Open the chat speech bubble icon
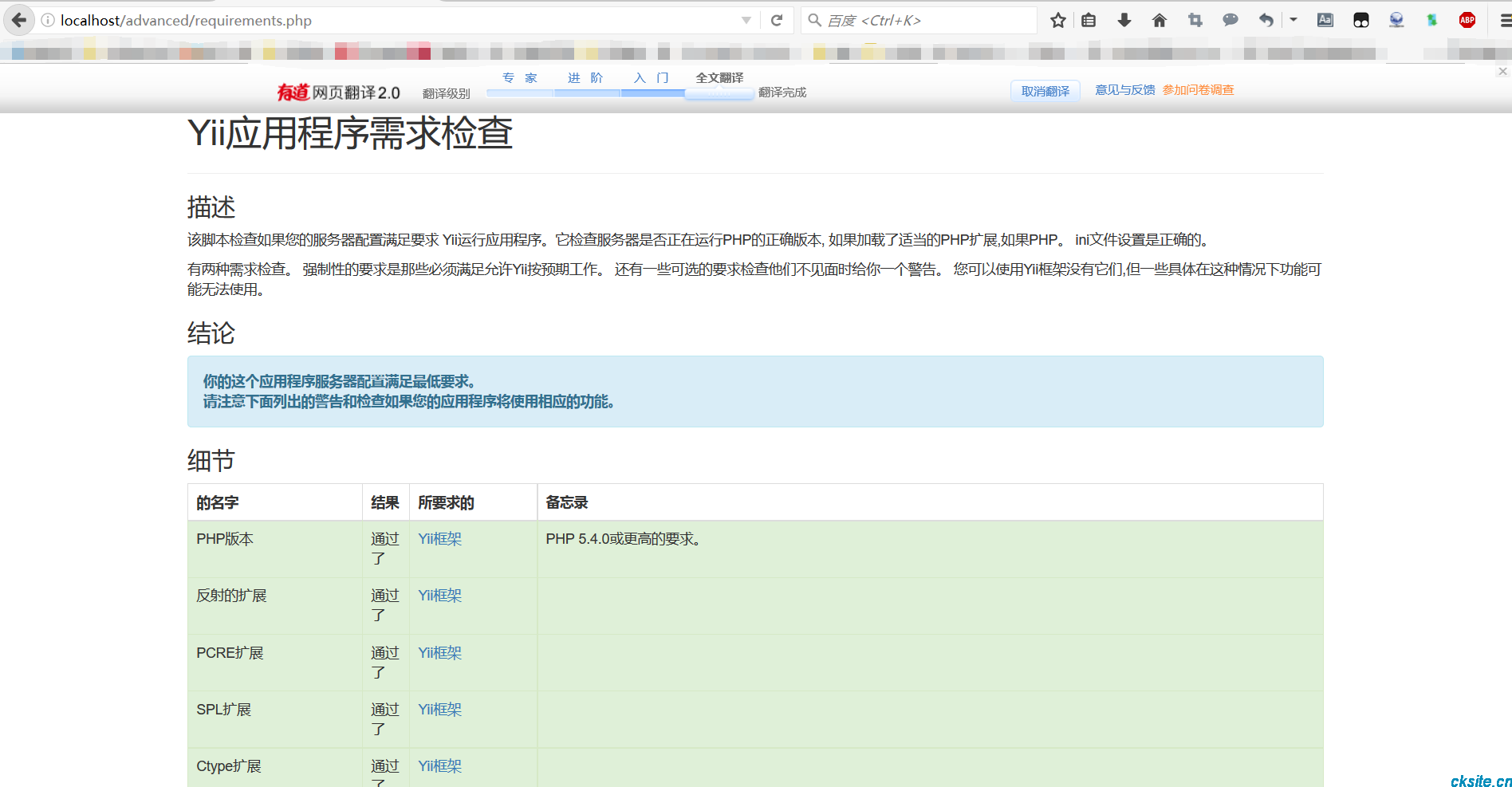Viewport: 1512px width, 787px height. pos(1230,20)
